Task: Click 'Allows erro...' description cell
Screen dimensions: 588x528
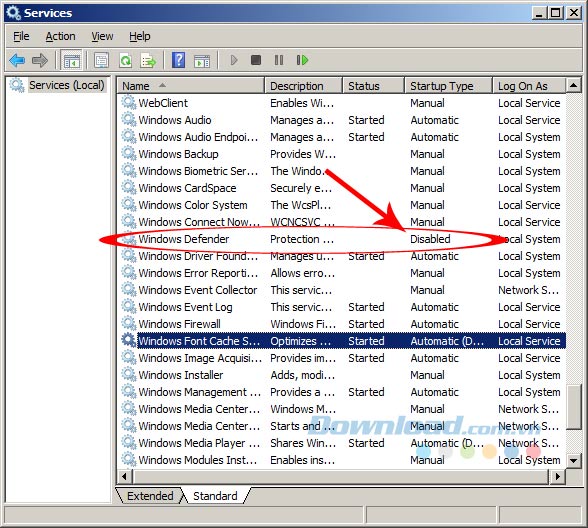Action: pyautogui.click(x=303, y=273)
